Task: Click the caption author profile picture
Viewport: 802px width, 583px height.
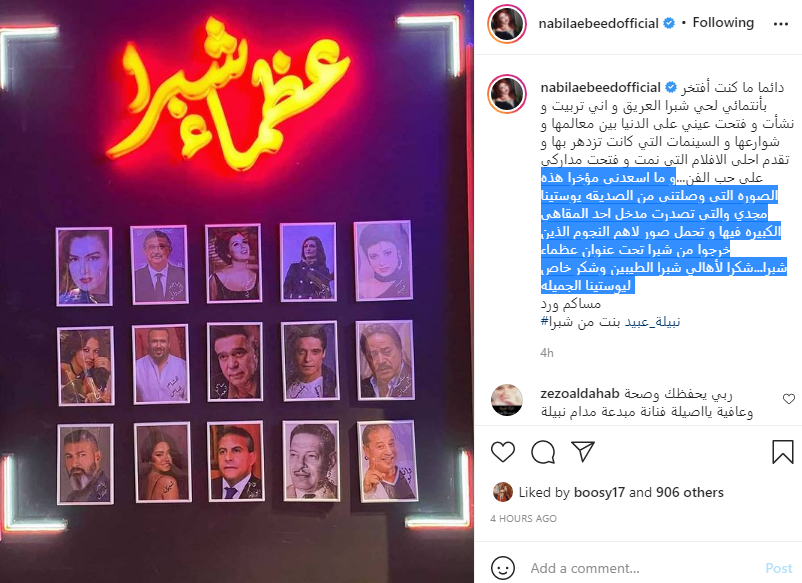Action: [506, 94]
